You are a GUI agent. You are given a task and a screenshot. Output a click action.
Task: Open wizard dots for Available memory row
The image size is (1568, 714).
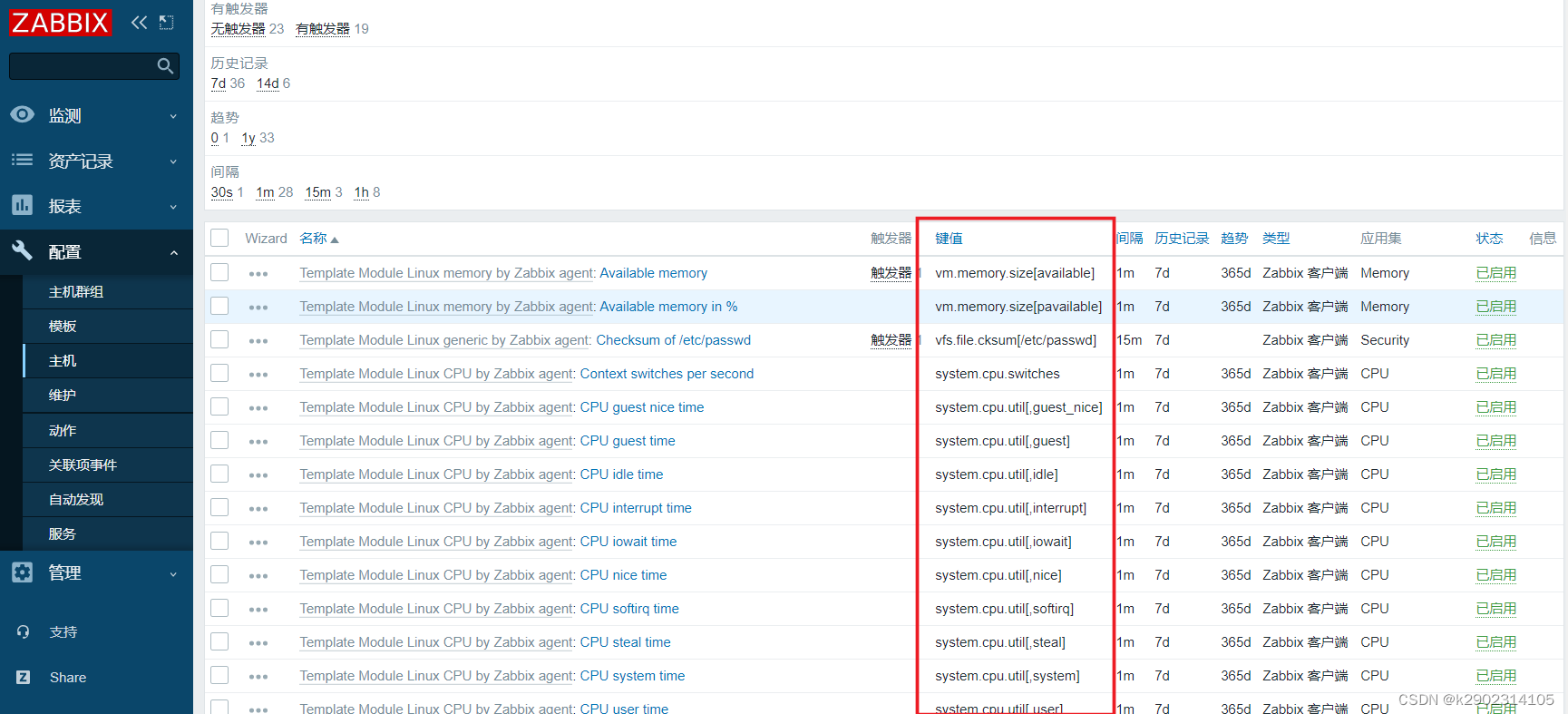258,274
